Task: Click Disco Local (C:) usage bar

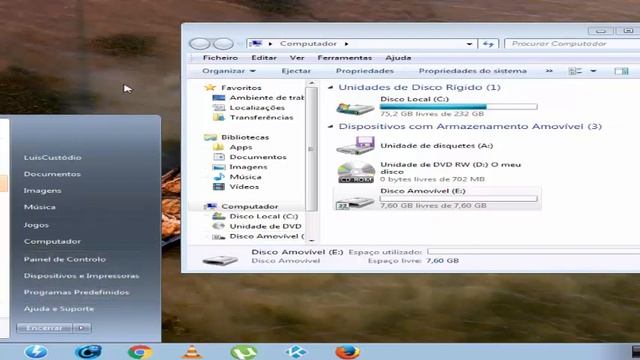Action: [x=458, y=107]
